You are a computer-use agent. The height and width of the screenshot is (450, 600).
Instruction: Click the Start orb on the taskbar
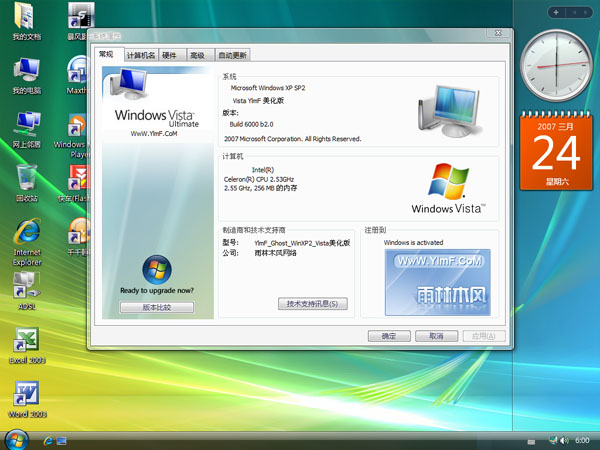[x=16, y=440]
